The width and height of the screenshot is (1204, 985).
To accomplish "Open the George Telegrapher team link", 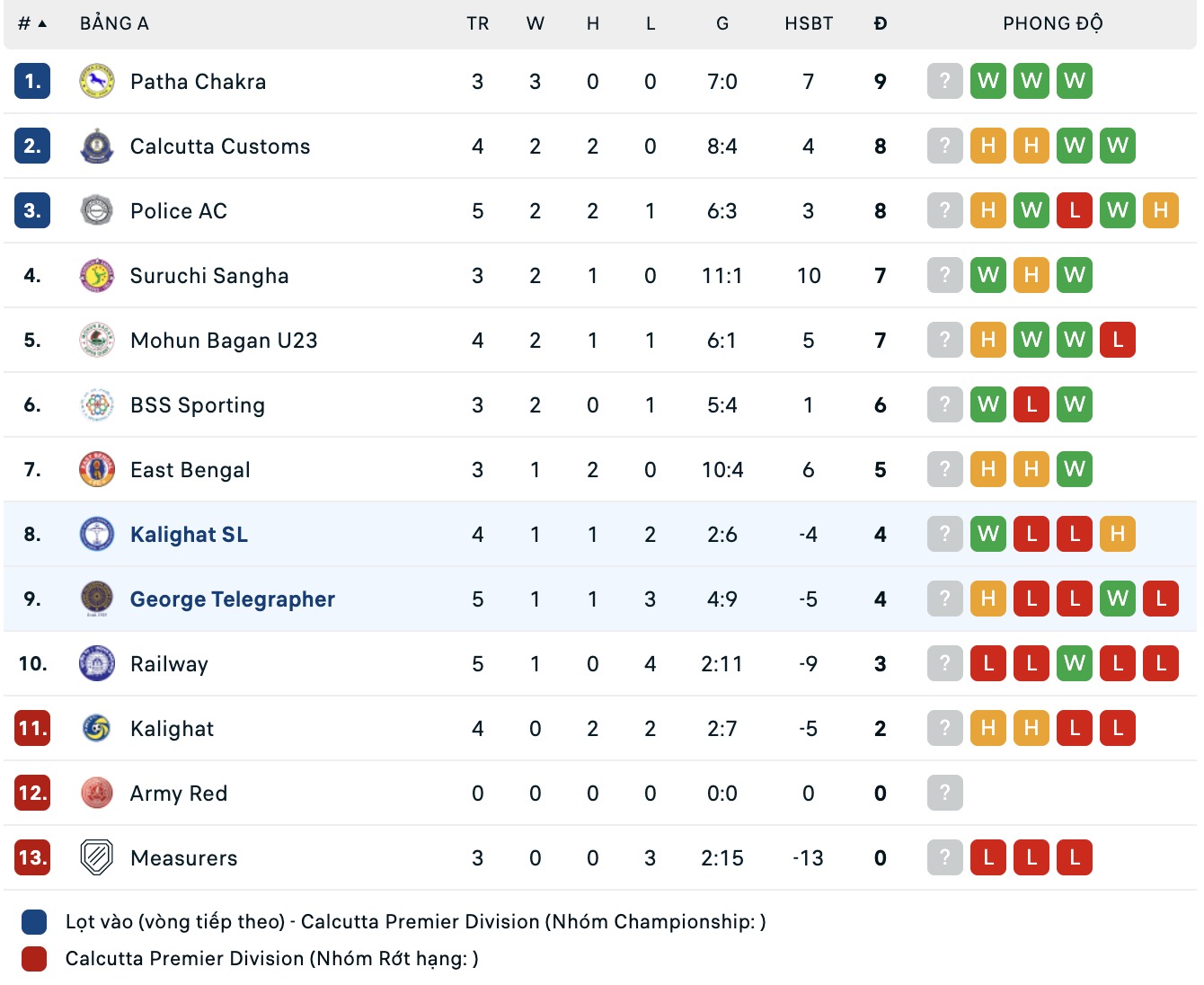I will [x=232, y=599].
